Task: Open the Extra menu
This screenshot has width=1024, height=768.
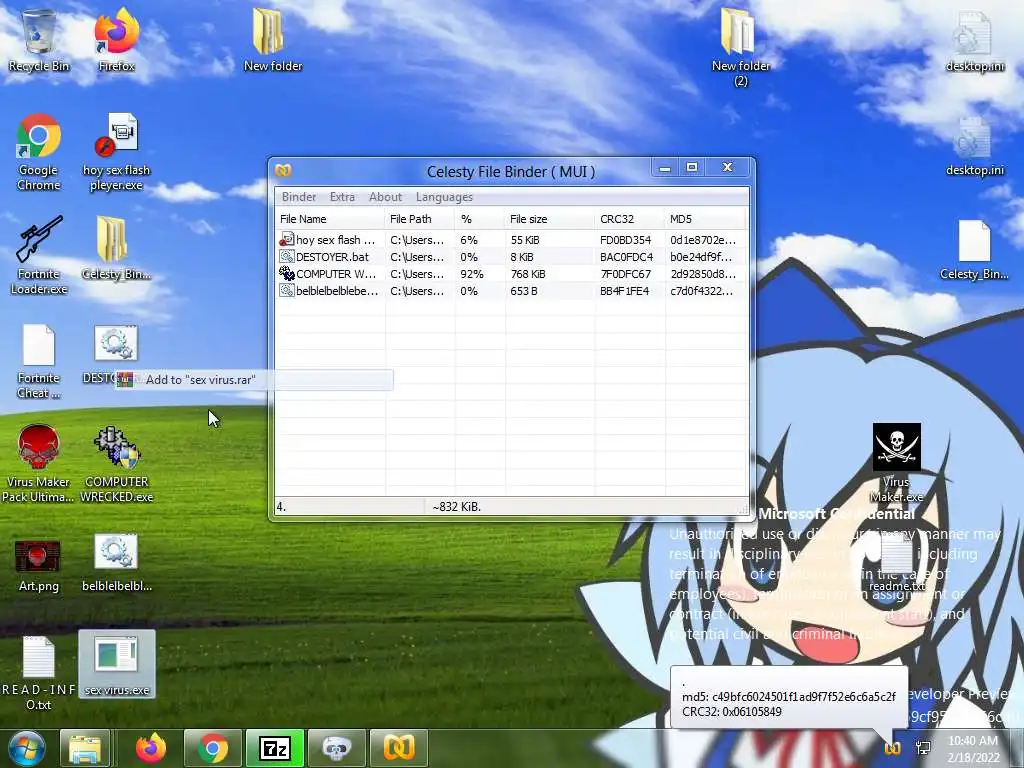Action: pos(342,197)
